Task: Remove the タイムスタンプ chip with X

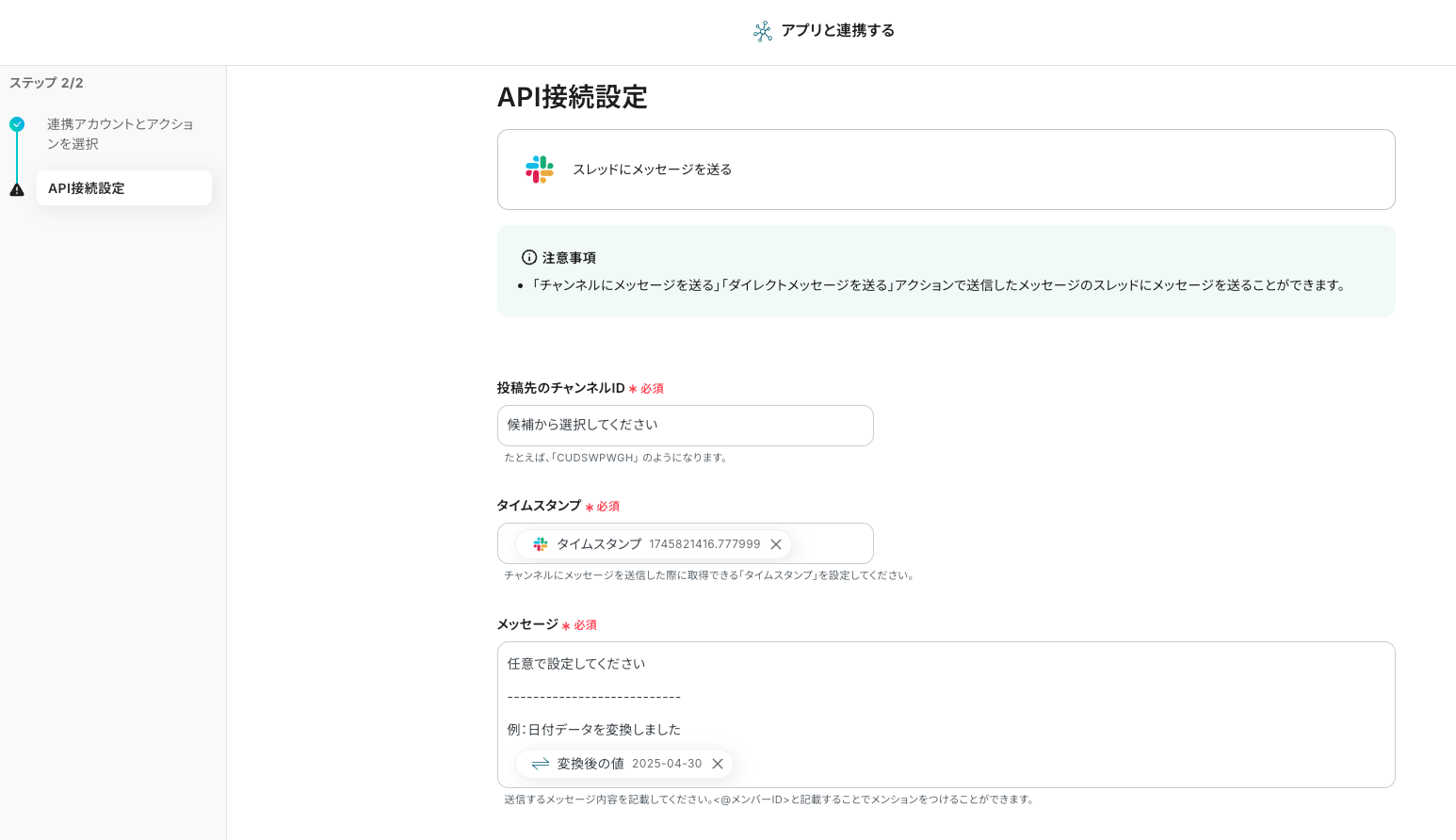Action: point(776,544)
